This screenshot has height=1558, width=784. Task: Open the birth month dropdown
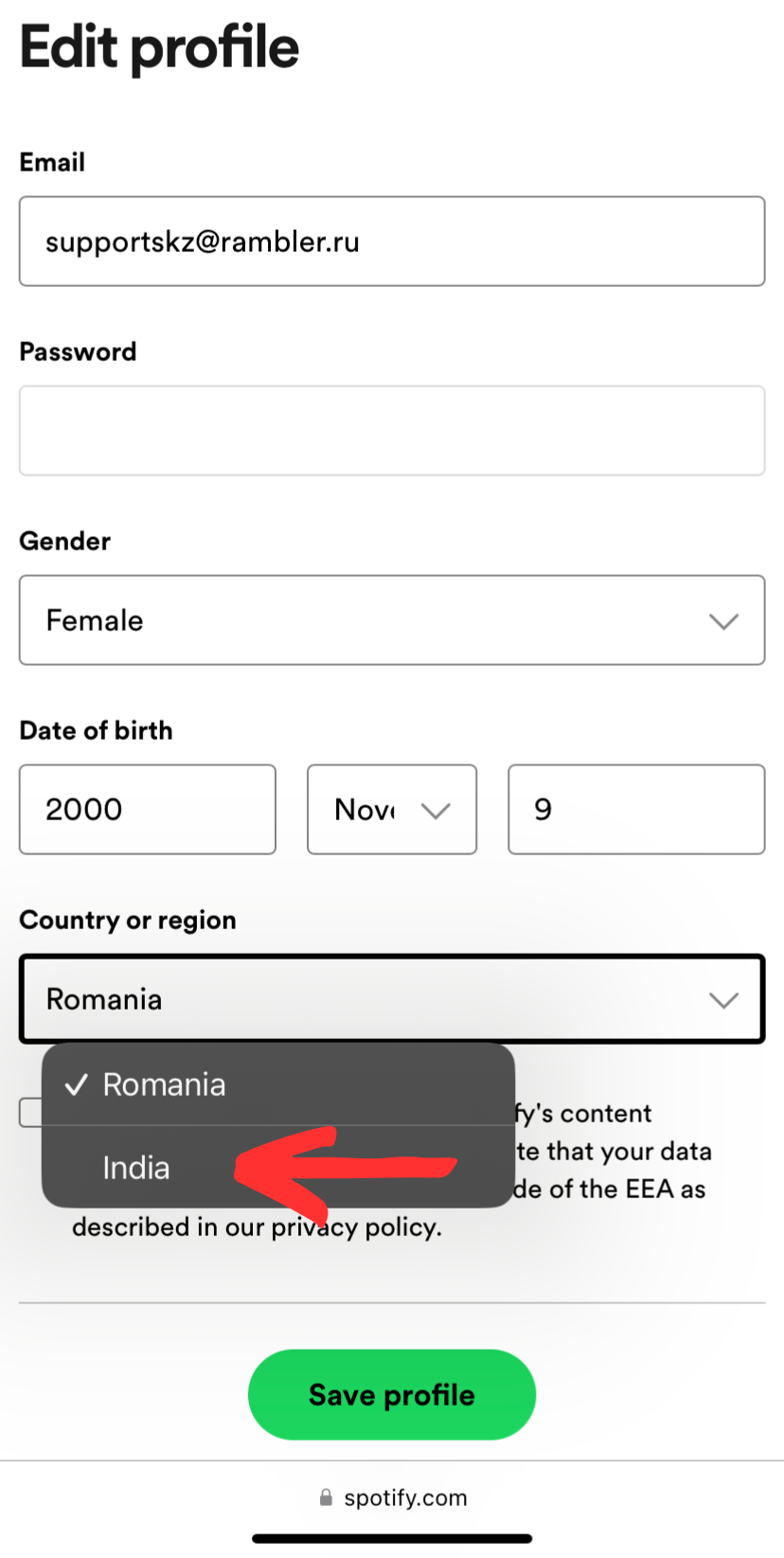391,810
